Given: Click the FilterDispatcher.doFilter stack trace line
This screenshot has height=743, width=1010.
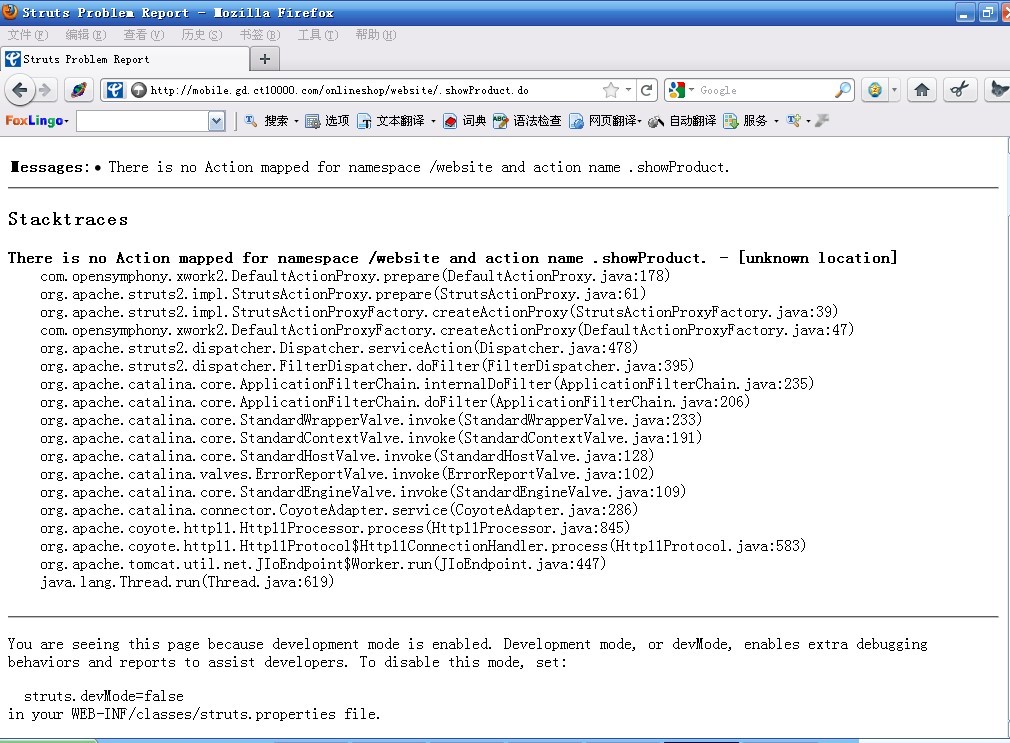Looking at the screenshot, I should [367, 366].
